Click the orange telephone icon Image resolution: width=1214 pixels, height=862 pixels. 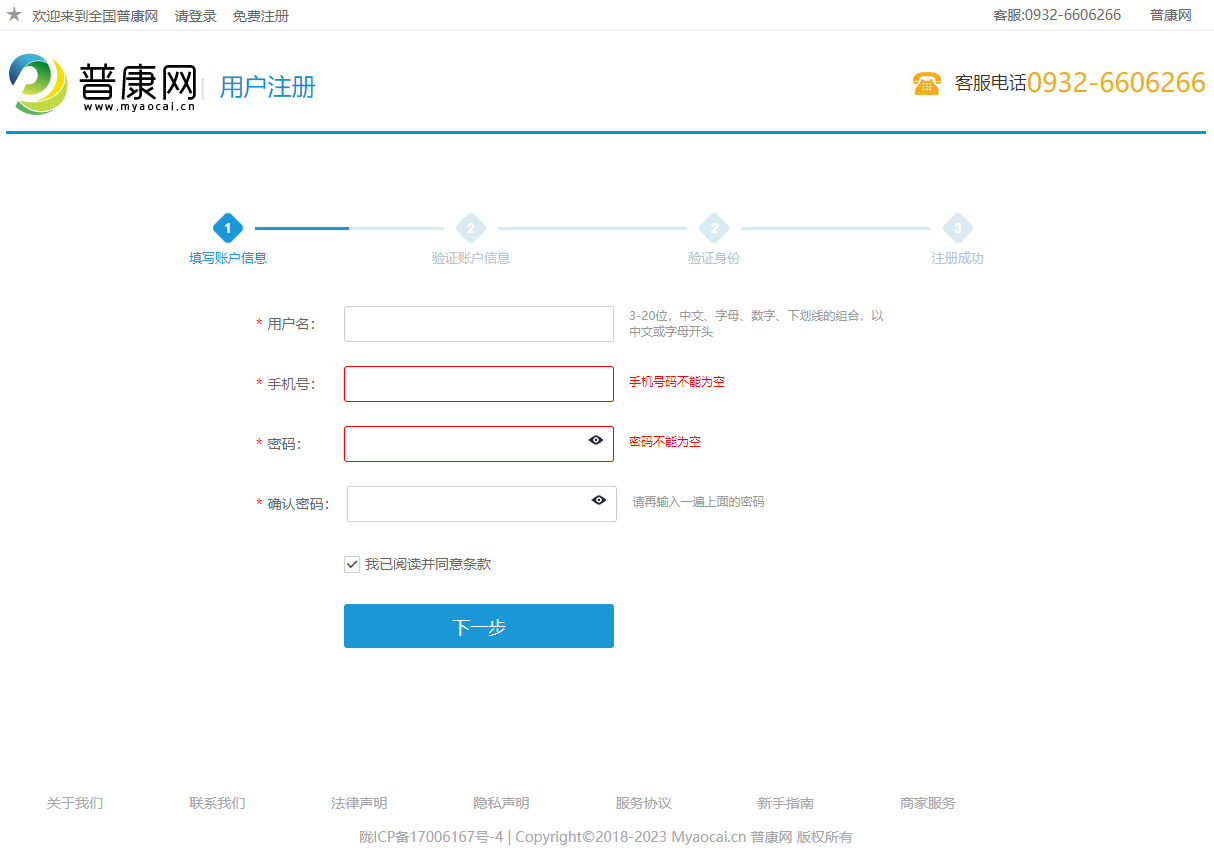pos(927,84)
